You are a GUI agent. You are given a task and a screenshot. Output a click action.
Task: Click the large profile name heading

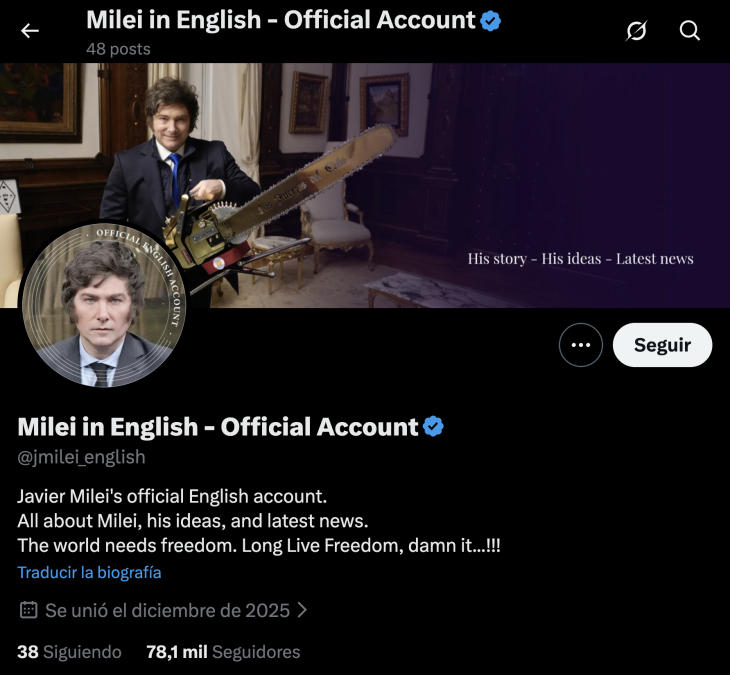[x=217, y=427]
